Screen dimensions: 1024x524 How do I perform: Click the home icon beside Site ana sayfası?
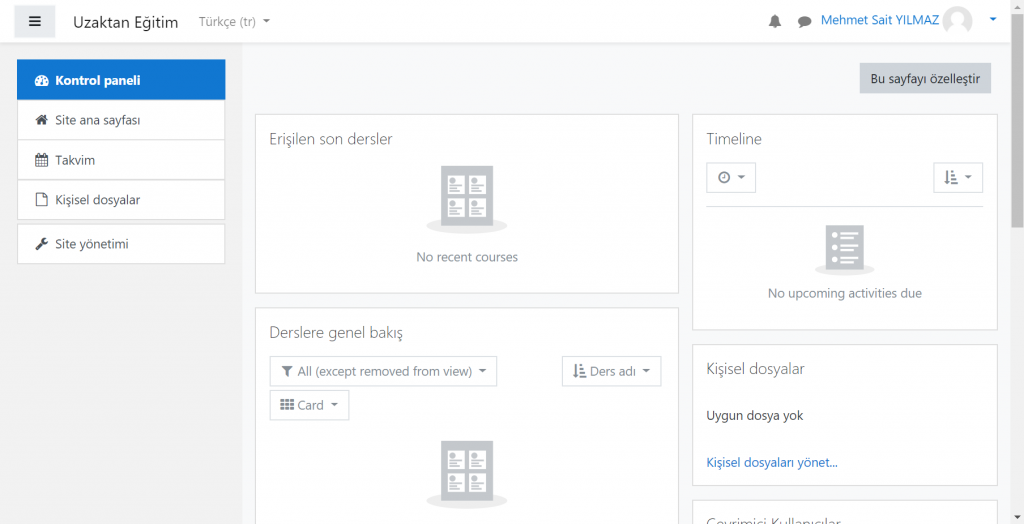[x=42, y=120]
